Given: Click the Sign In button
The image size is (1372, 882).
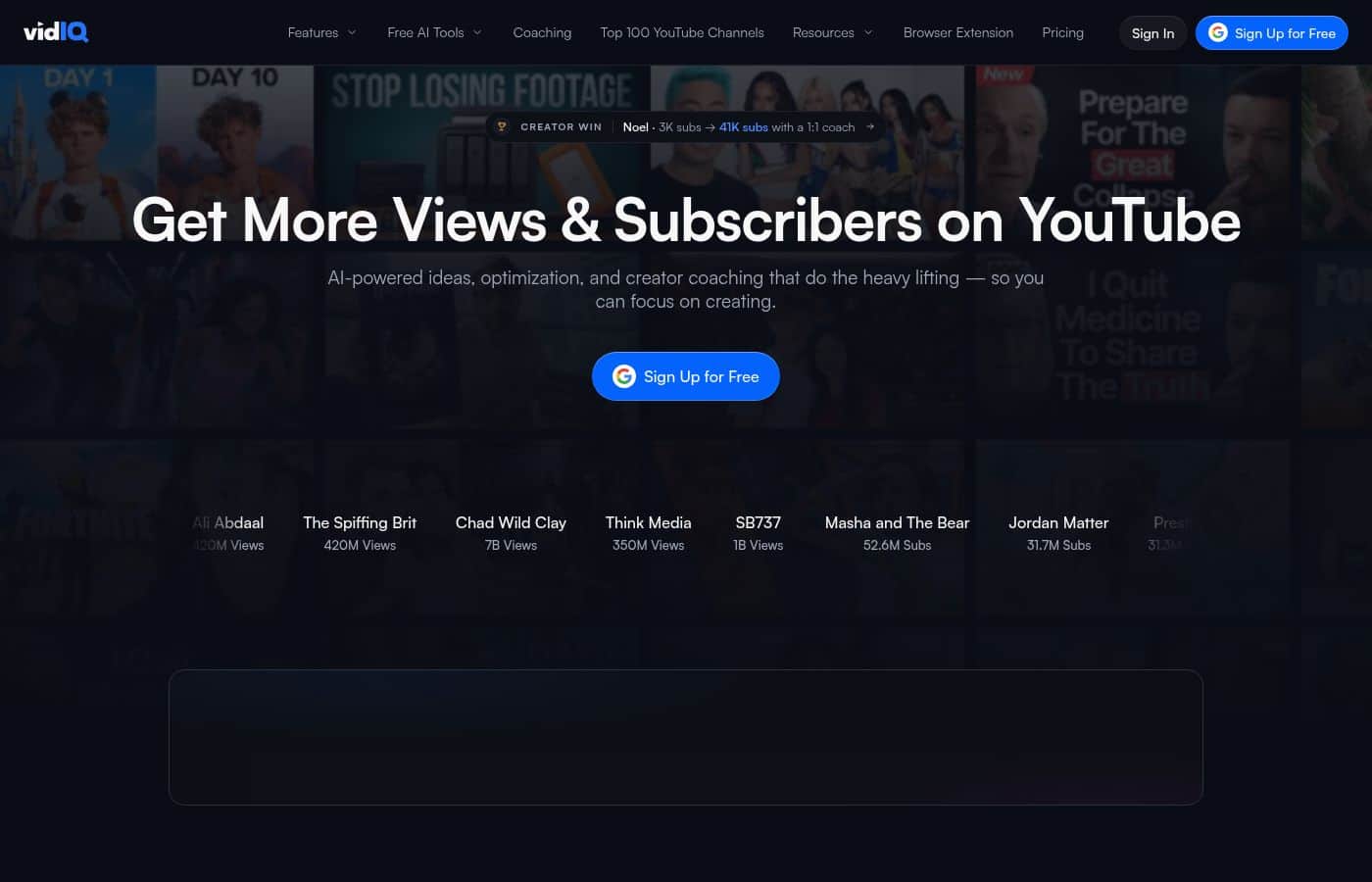Looking at the screenshot, I should (x=1152, y=33).
